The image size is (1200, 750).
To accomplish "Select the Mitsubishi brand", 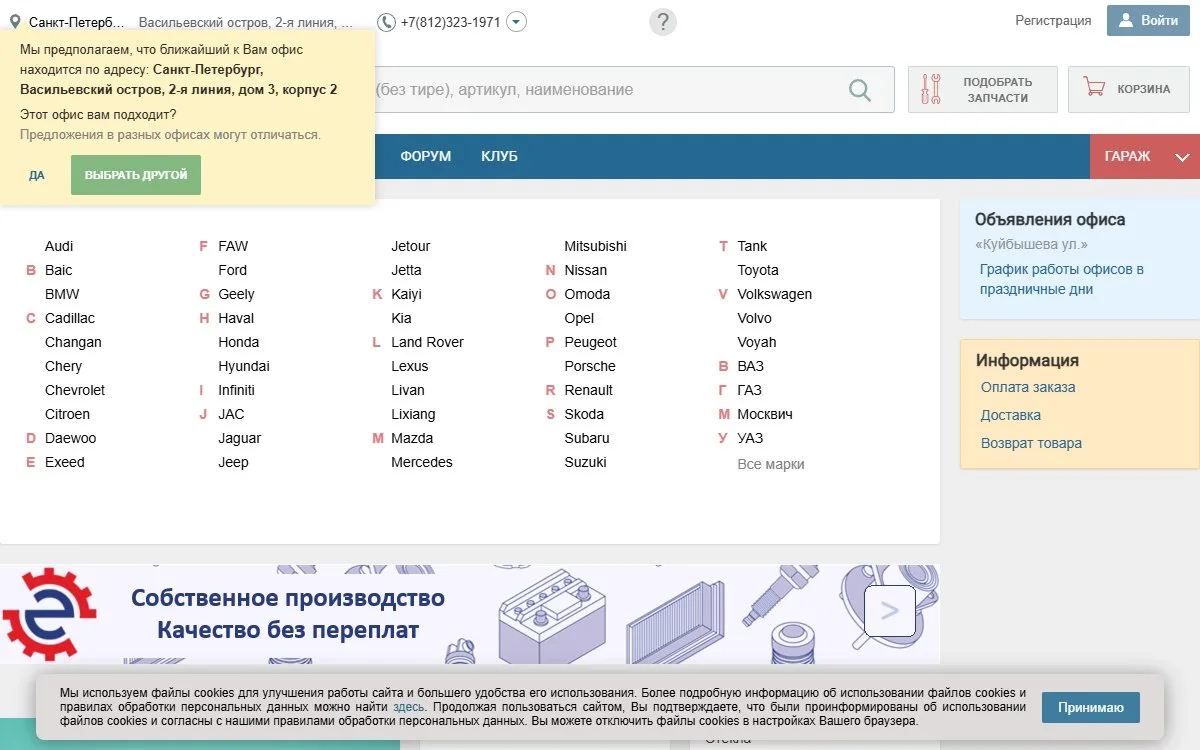I will pos(596,246).
